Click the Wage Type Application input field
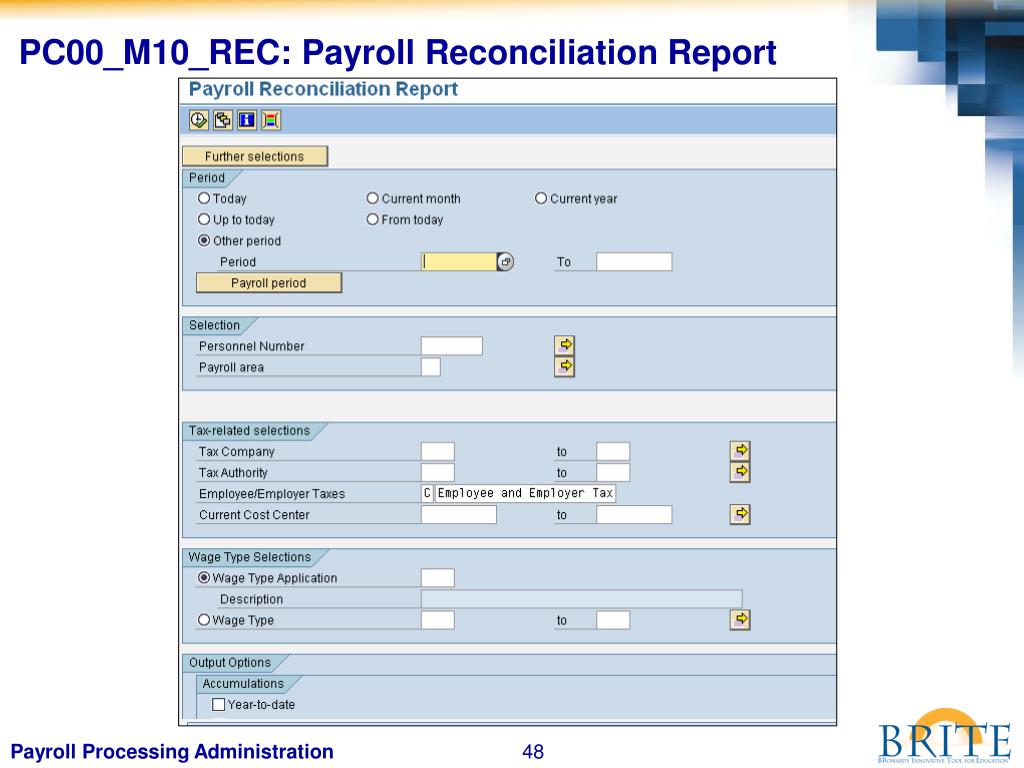This screenshot has width=1024, height=768. coord(438,577)
